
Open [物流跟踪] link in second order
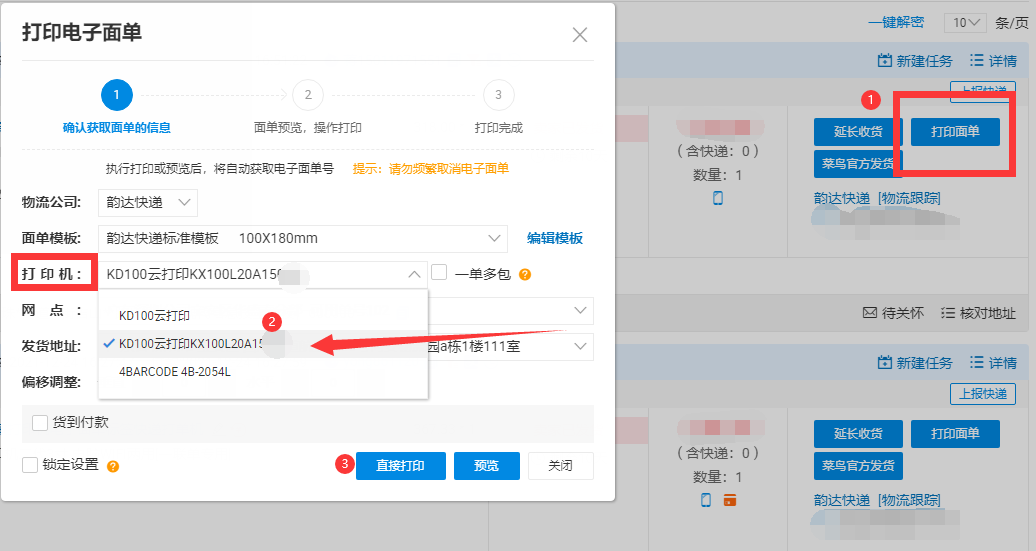[x=909, y=500]
